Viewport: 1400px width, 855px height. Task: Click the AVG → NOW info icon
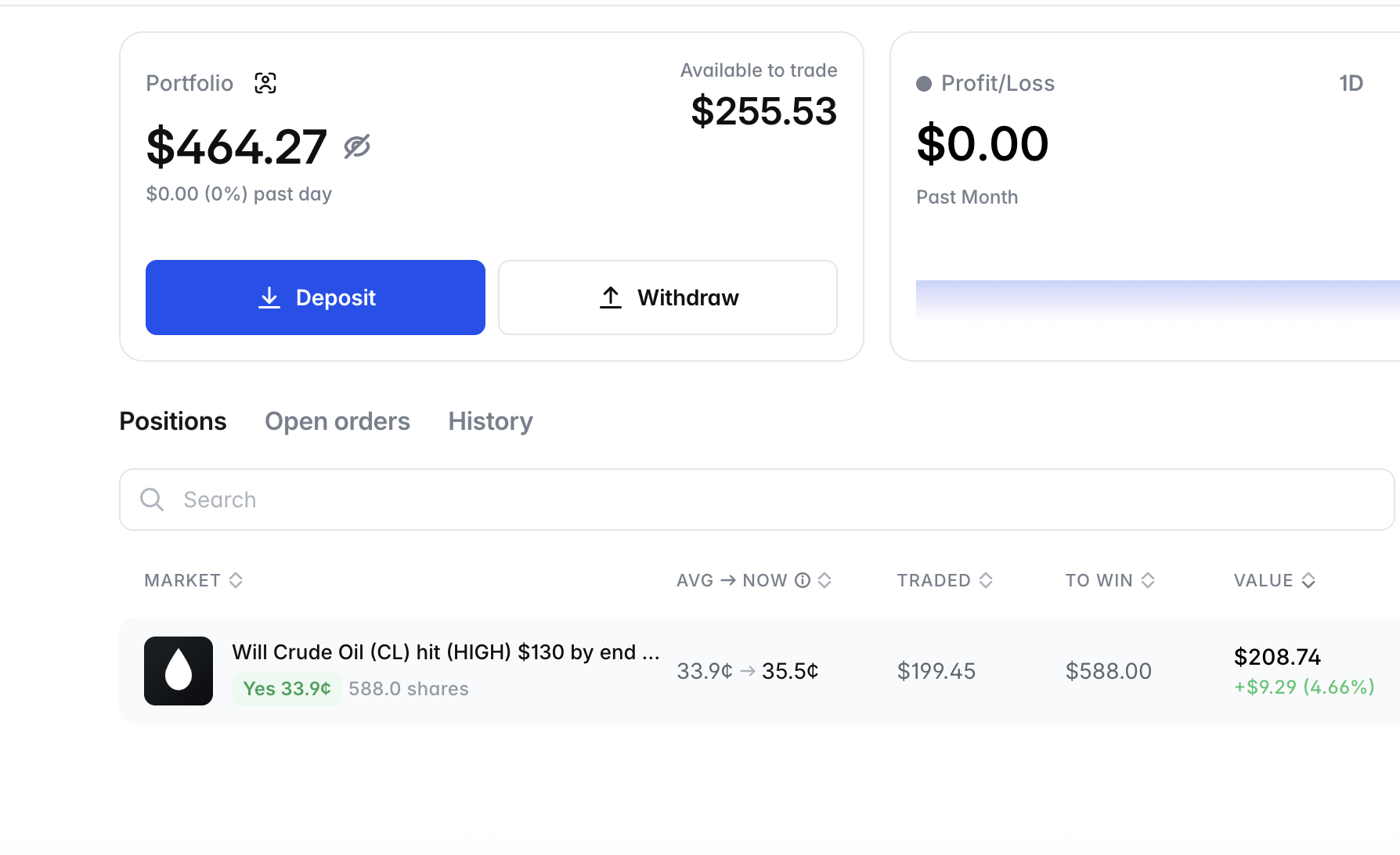click(803, 580)
